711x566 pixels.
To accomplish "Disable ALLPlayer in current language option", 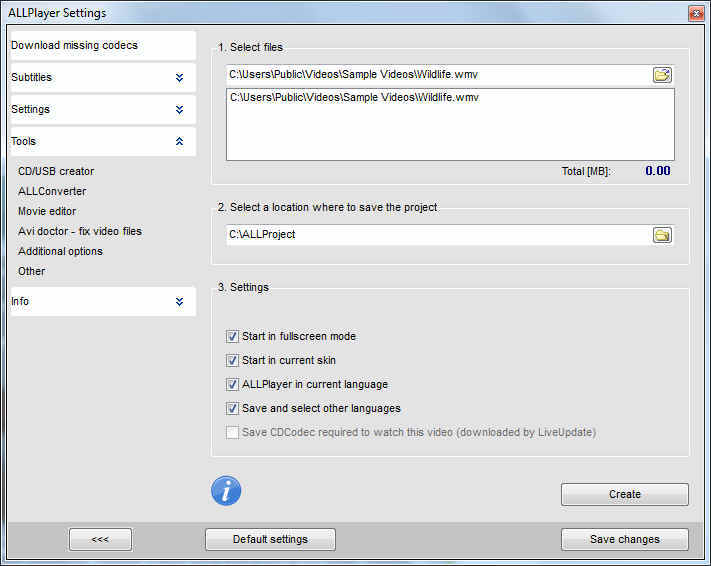I will (x=233, y=384).
